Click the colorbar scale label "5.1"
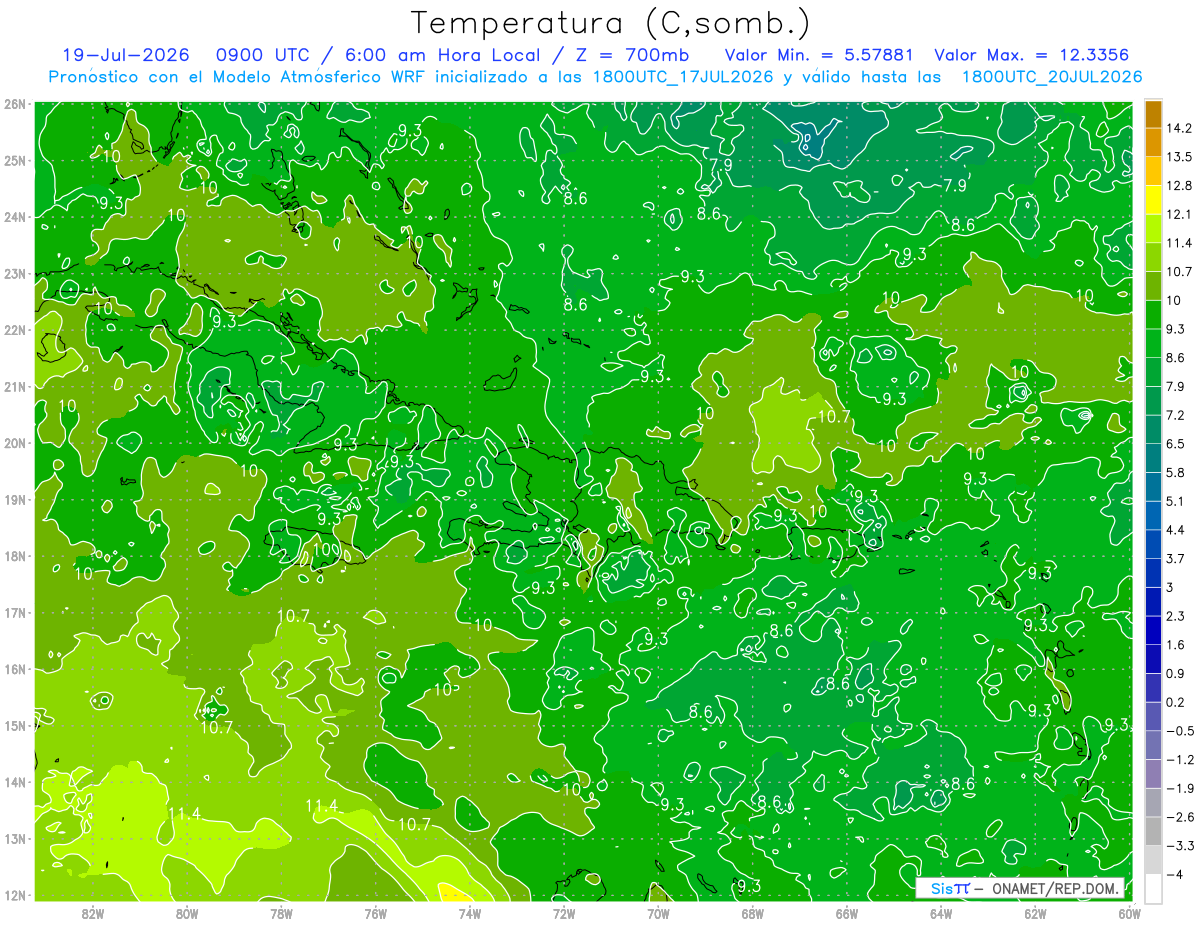 pyautogui.click(x=1175, y=501)
